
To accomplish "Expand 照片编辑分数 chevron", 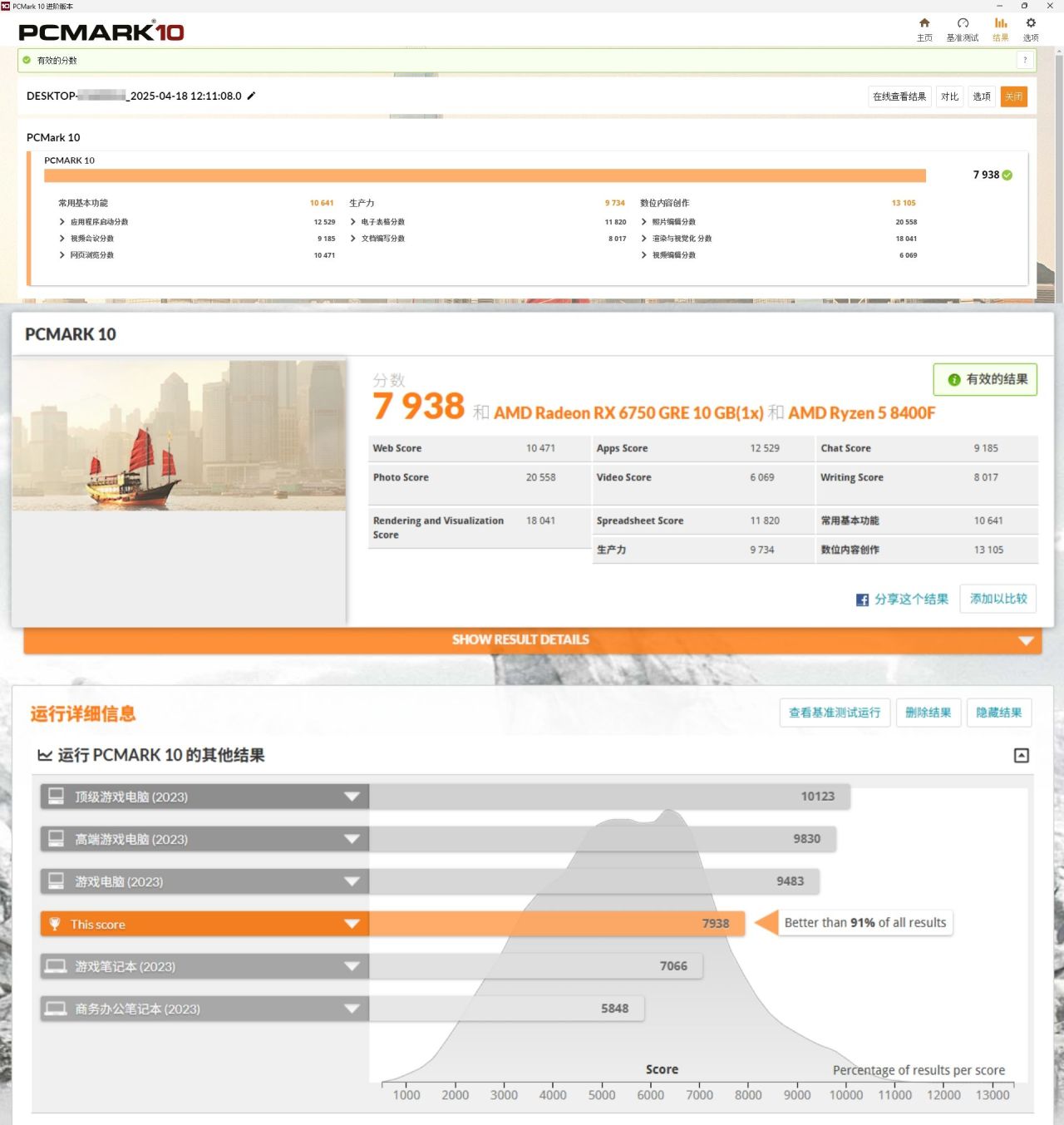I will [x=644, y=222].
